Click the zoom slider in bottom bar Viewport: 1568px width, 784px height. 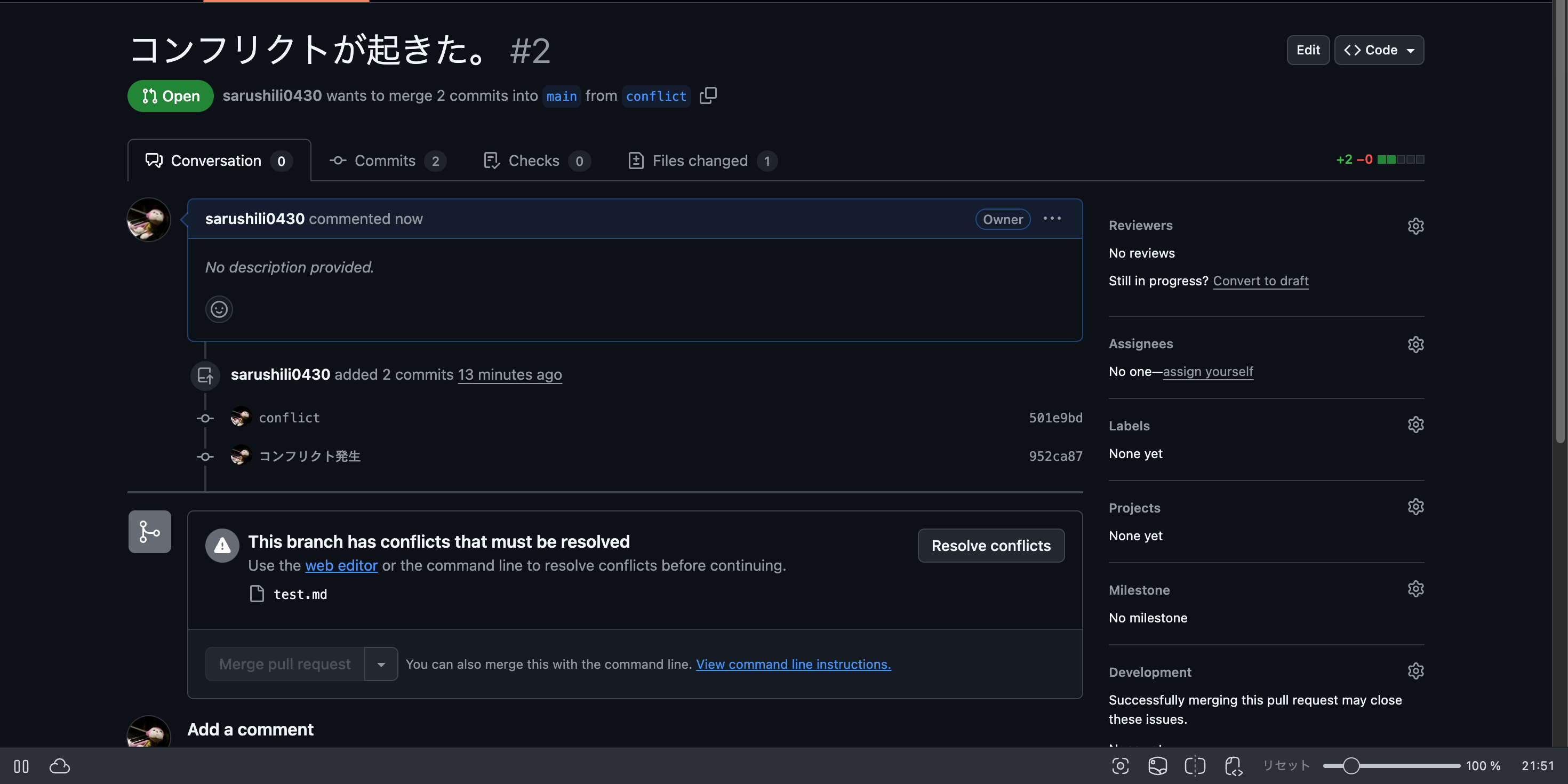click(x=1391, y=766)
